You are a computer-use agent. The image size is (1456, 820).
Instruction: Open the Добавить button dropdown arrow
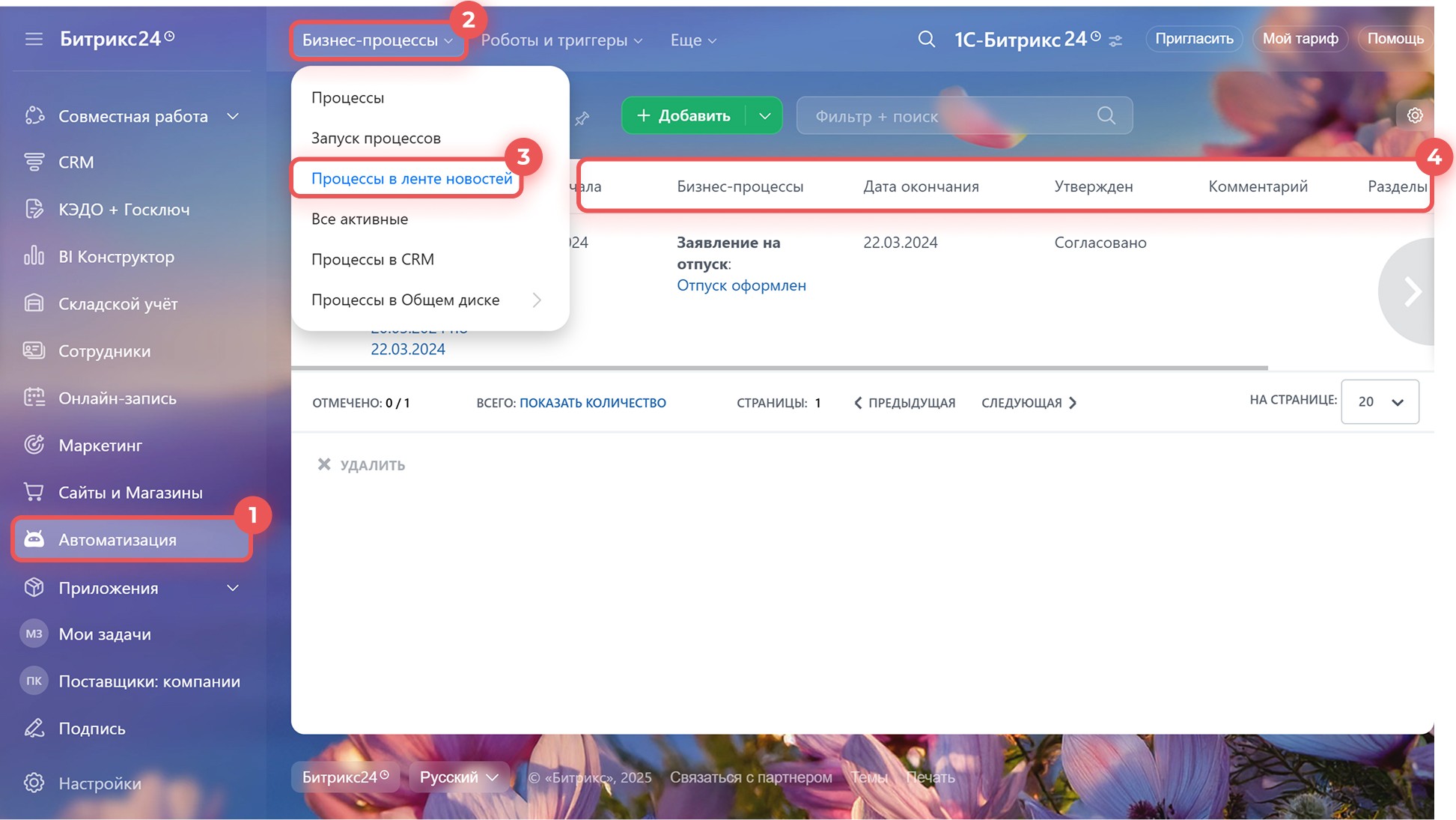[x=764, y=116]
